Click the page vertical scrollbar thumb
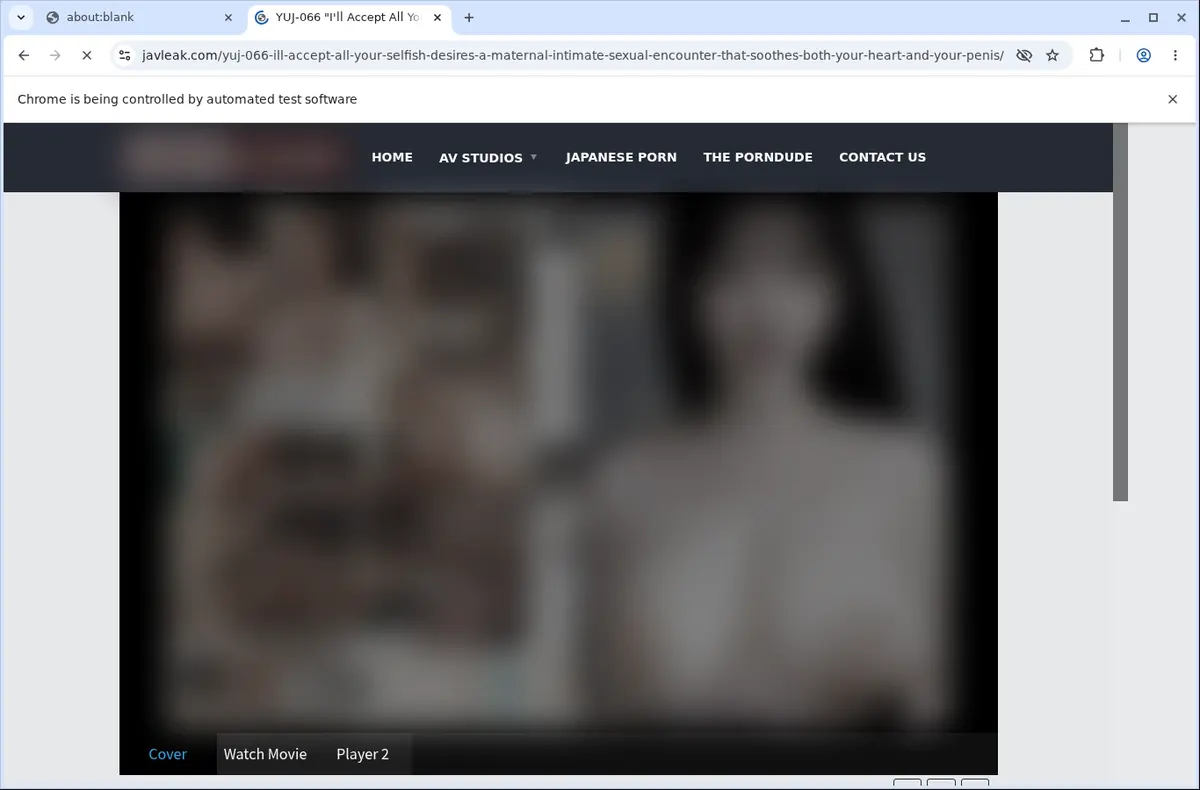Viewport: 1200px width, 790px height. click(1120, 311)
